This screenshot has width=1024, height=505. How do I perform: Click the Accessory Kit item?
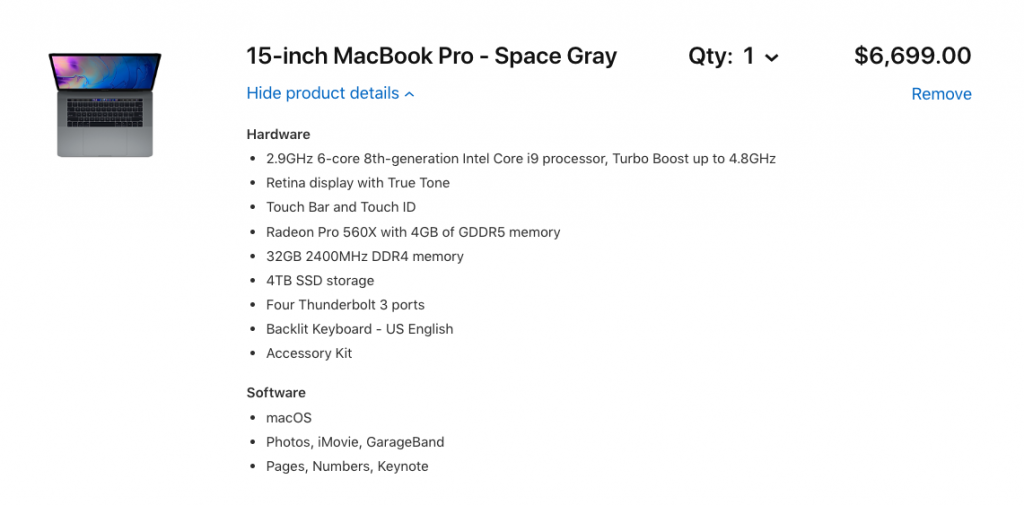click(x=309, y=353)
